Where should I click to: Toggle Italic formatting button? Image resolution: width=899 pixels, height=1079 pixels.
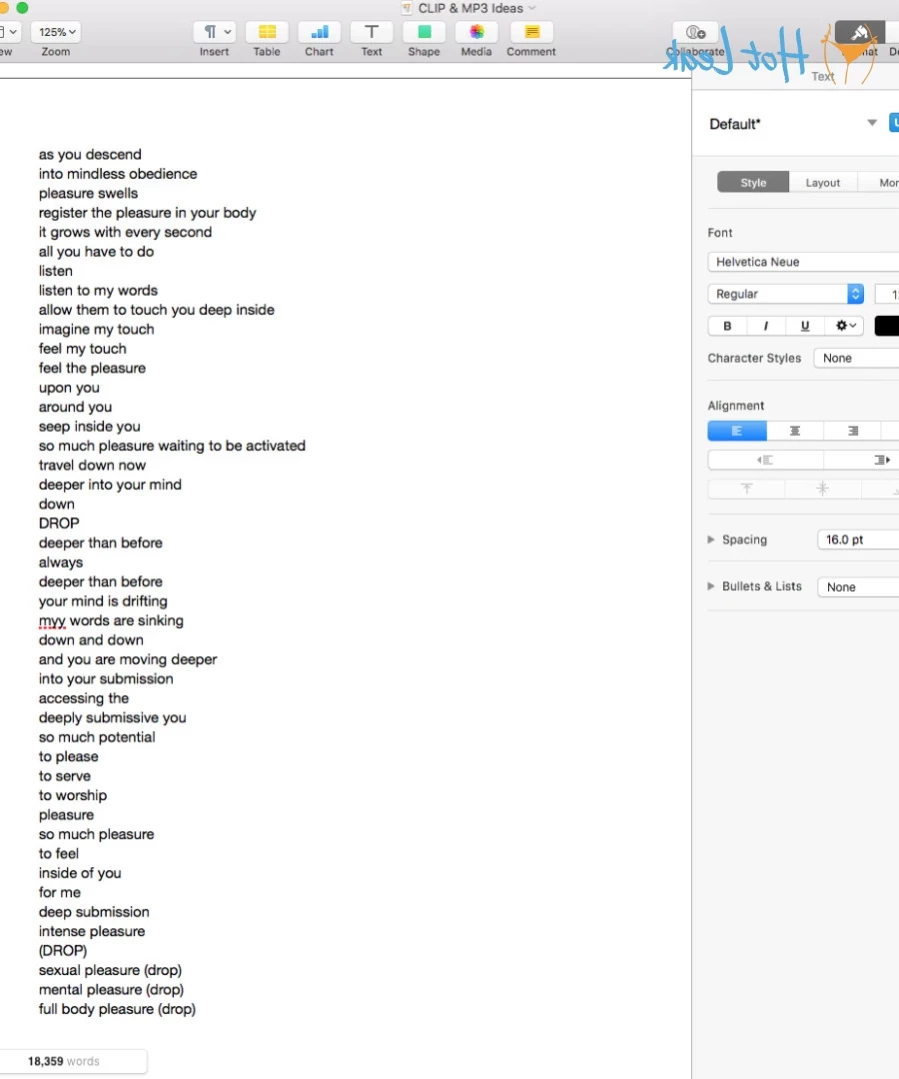[765, 326]
